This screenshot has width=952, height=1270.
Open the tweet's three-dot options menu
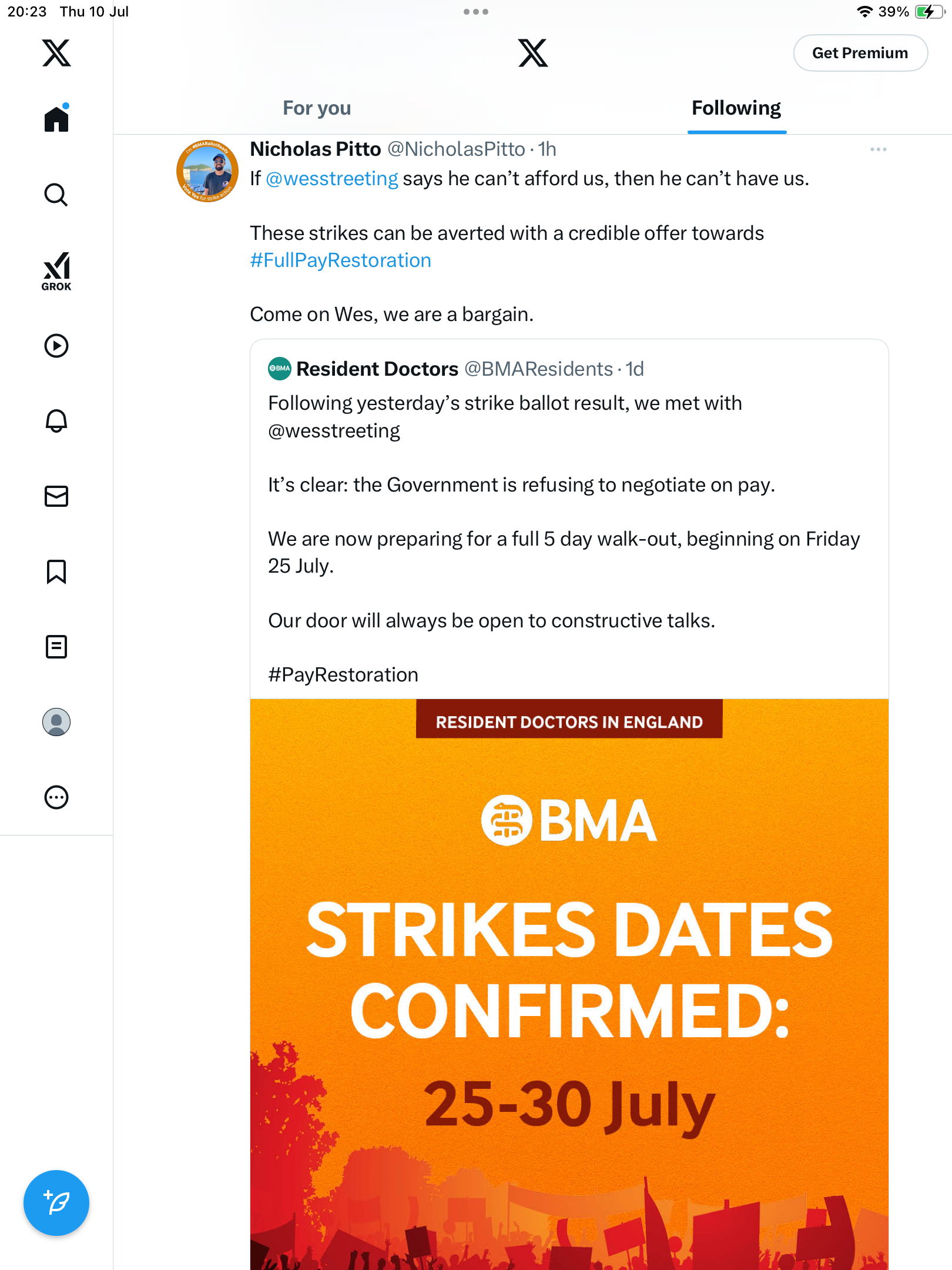click(x=879, y=149)
